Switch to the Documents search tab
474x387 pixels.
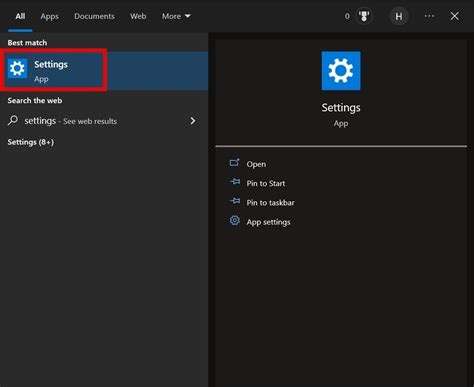[x=94, y=16]
